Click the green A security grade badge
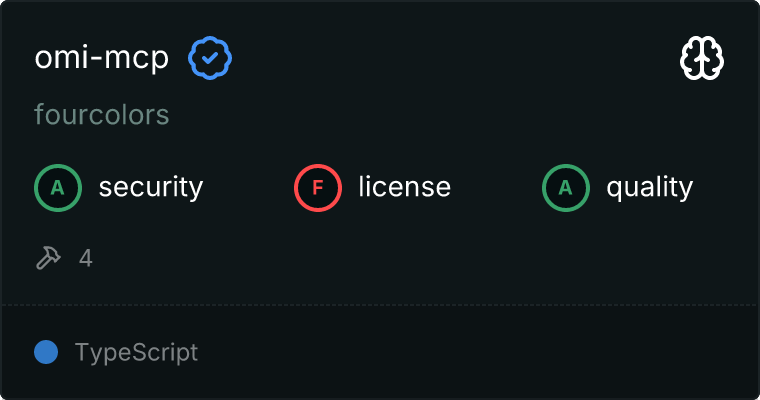Screen dimensions: 760x400 click(58, 187)
